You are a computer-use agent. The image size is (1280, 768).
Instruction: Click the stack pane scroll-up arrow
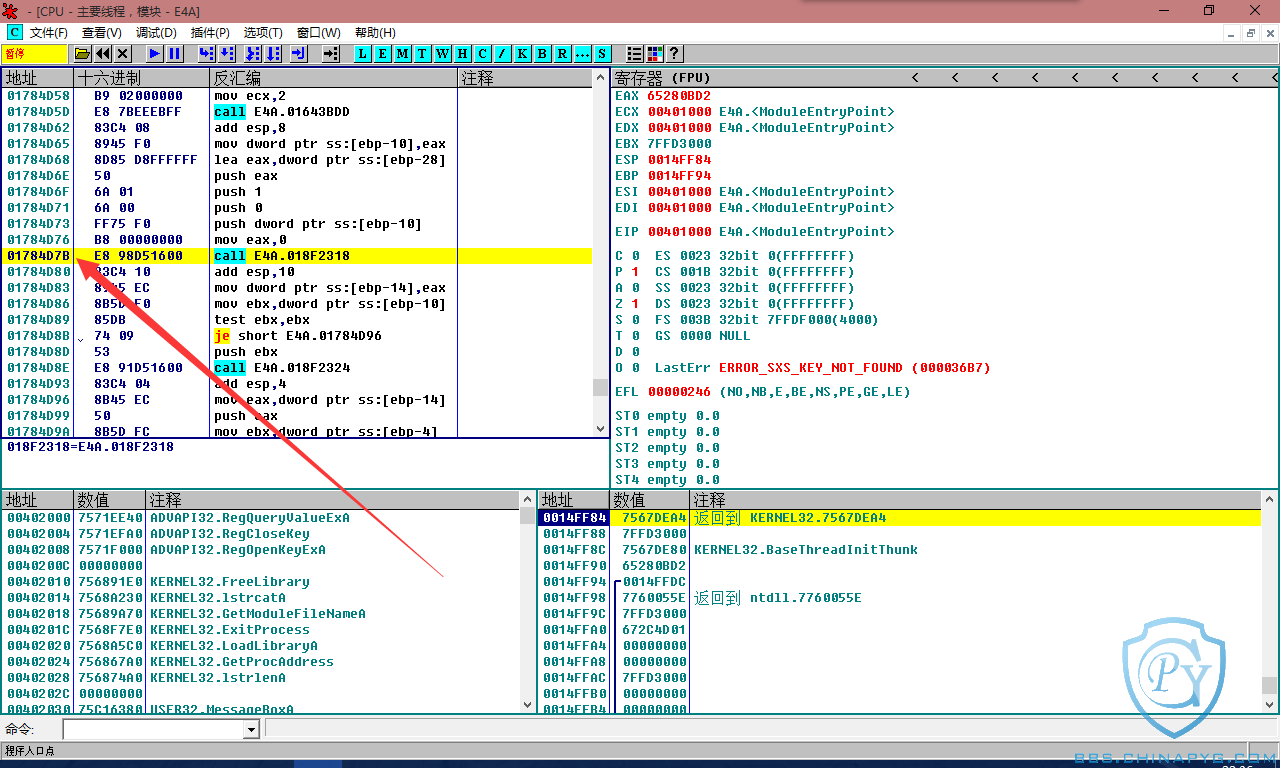pyautogui.click(x=1269, y=500)
